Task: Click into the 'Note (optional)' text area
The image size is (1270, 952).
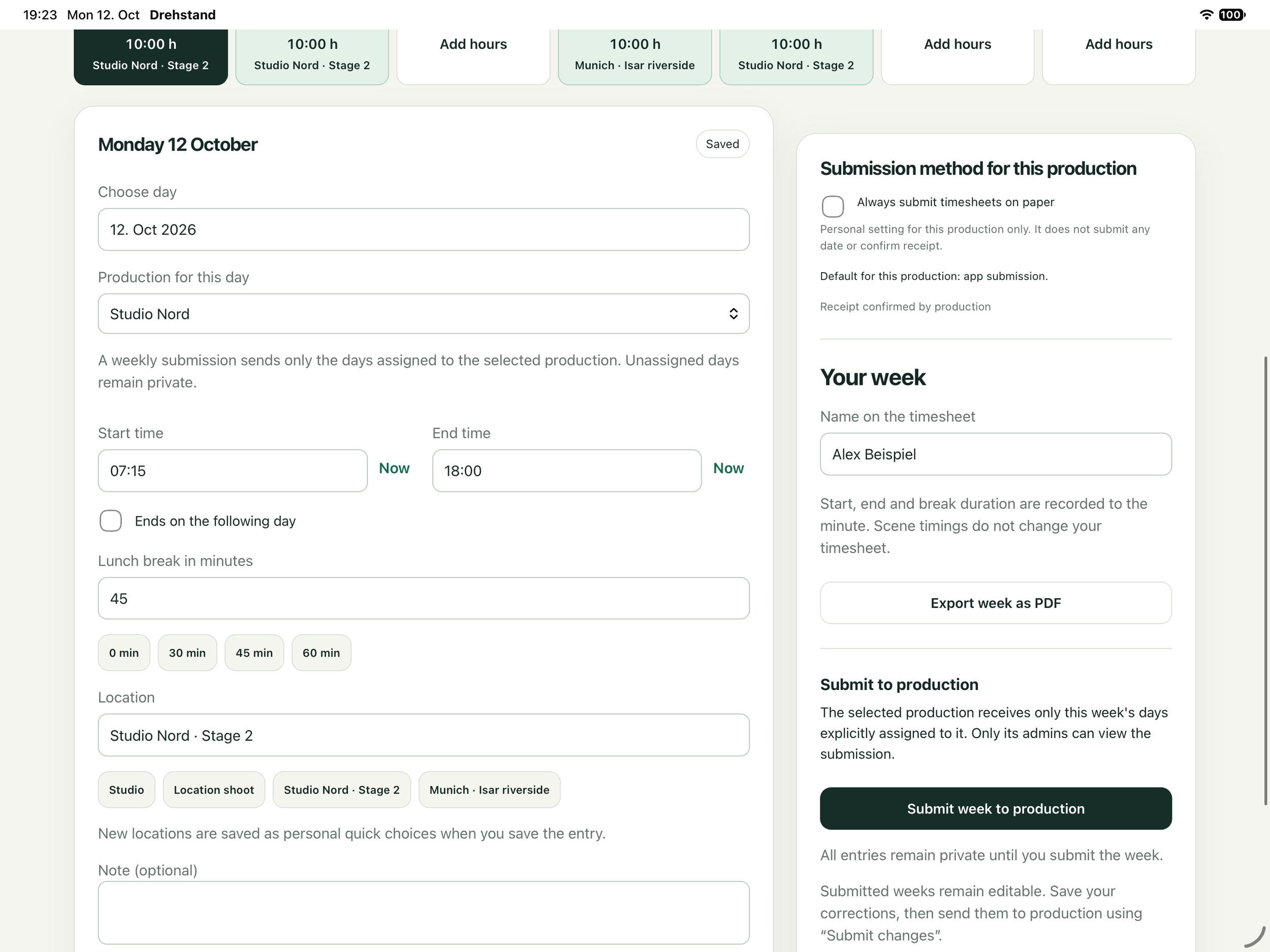Action: (423, 912)
